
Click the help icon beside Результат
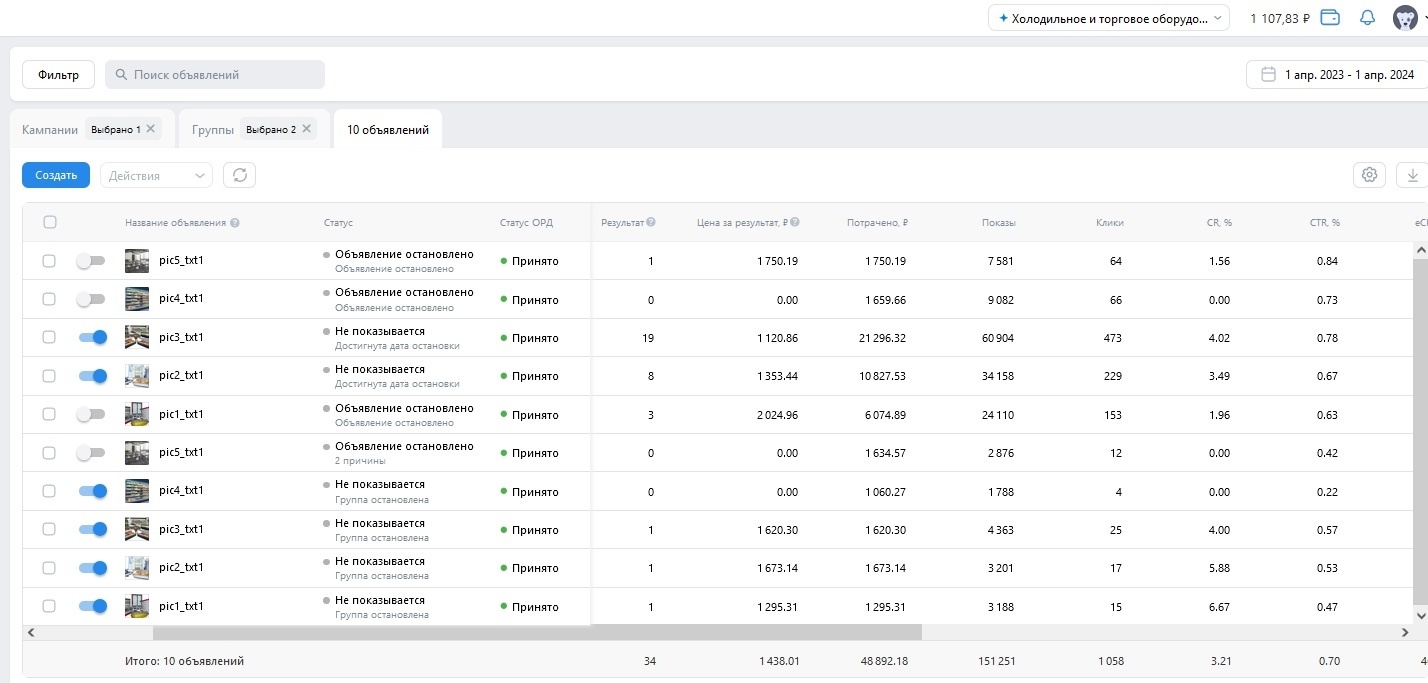click(x=651, y=222)
